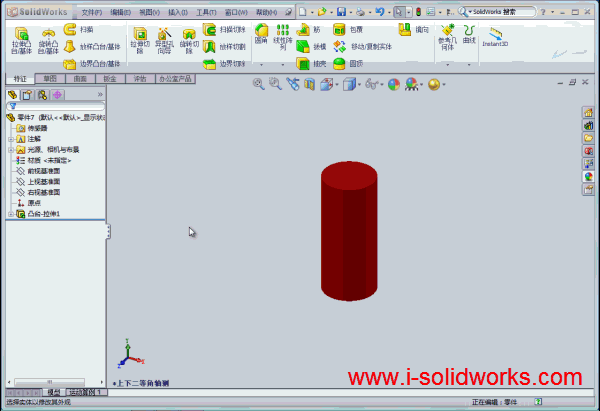Switch to the 草图 sketch tab
The image size is (600, 411).
coord(50,79)
